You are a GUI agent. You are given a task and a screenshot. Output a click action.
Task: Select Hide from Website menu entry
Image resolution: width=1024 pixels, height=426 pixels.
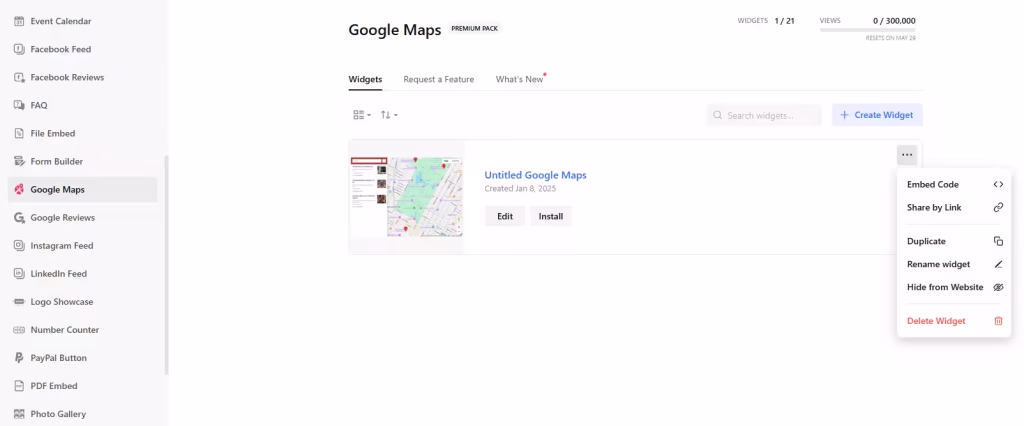point(954,287)
